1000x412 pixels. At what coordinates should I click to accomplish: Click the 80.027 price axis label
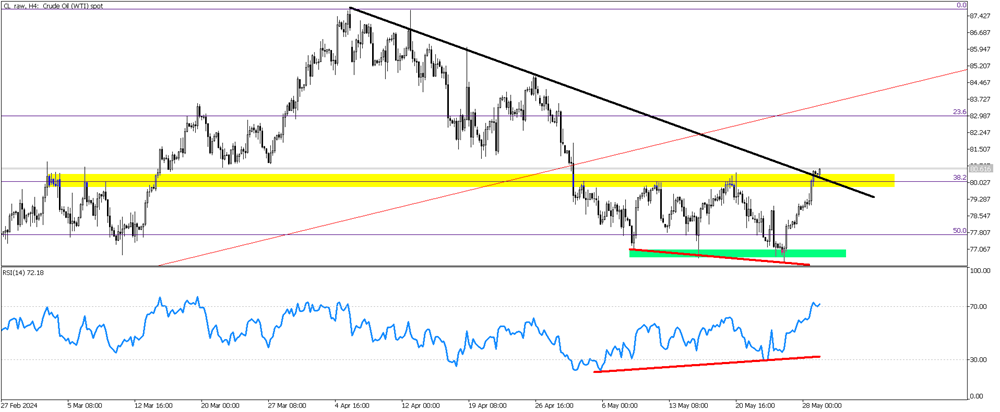pyautogui.click(x=980, y=182)
